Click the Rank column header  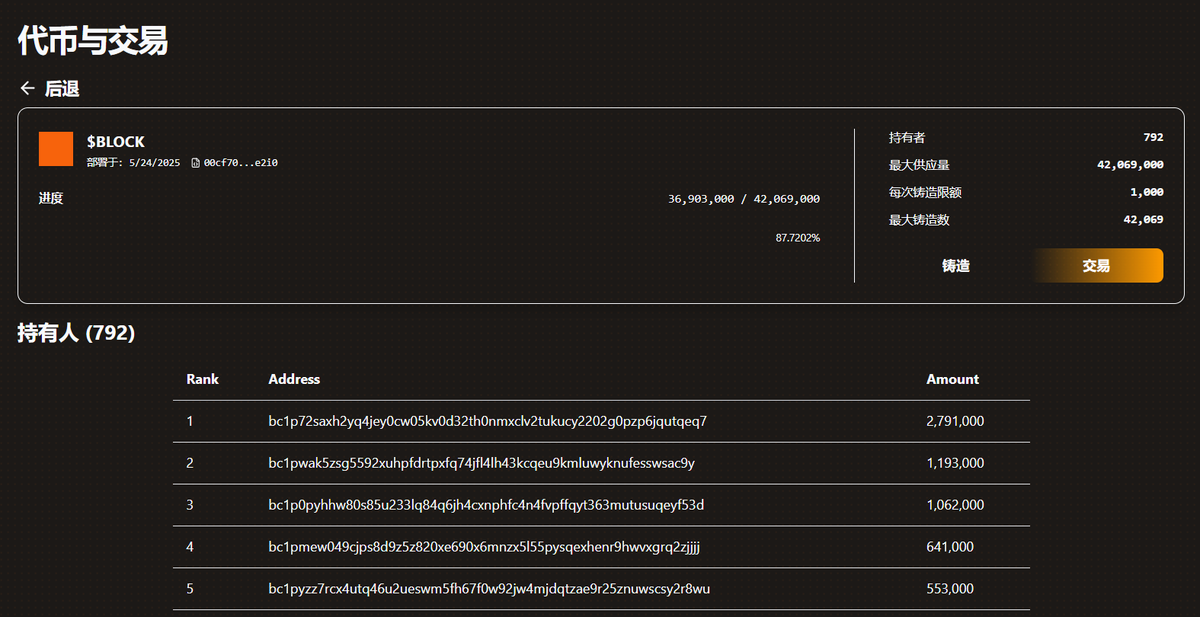203,379
